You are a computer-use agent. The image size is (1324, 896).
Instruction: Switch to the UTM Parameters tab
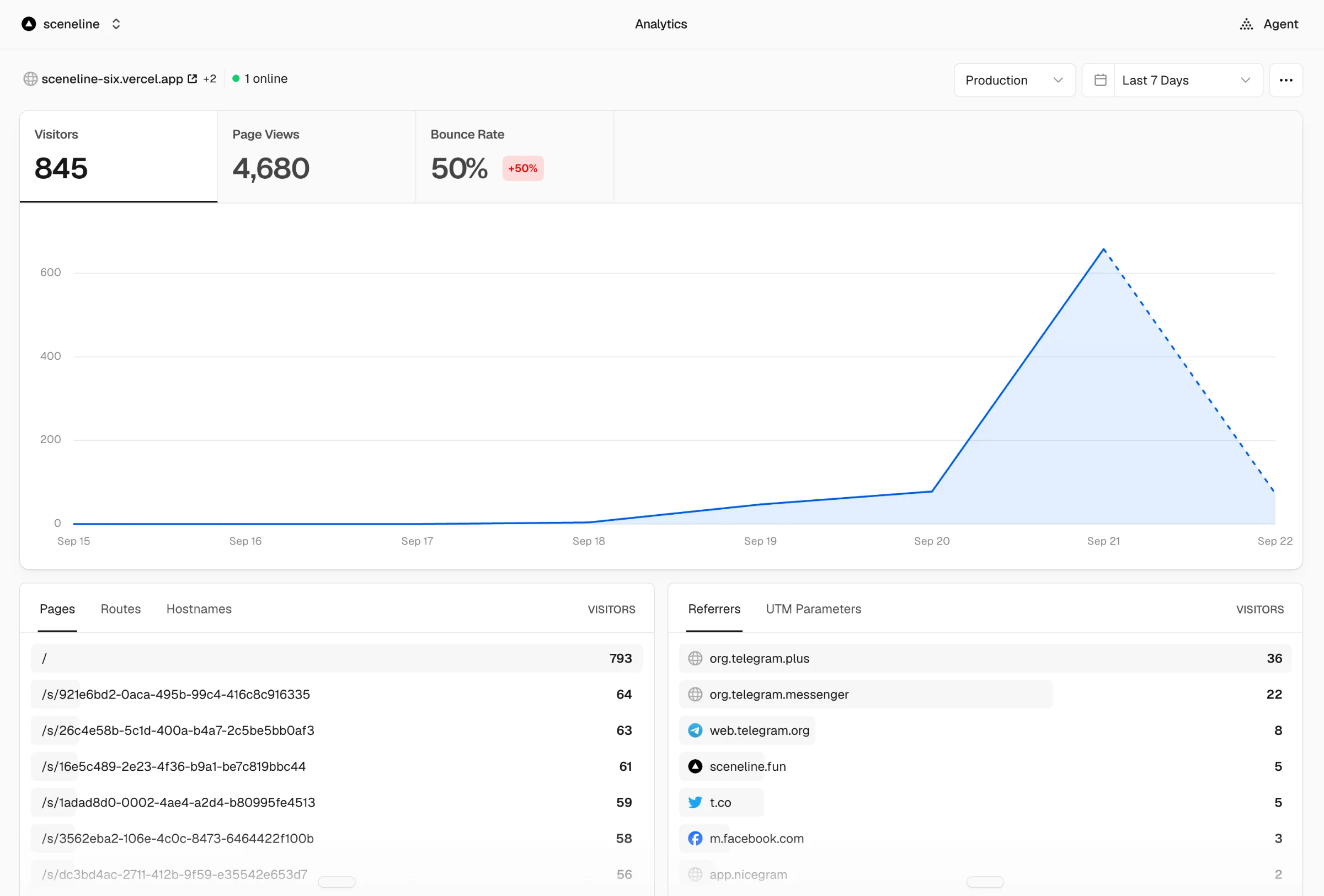point(814,609)
